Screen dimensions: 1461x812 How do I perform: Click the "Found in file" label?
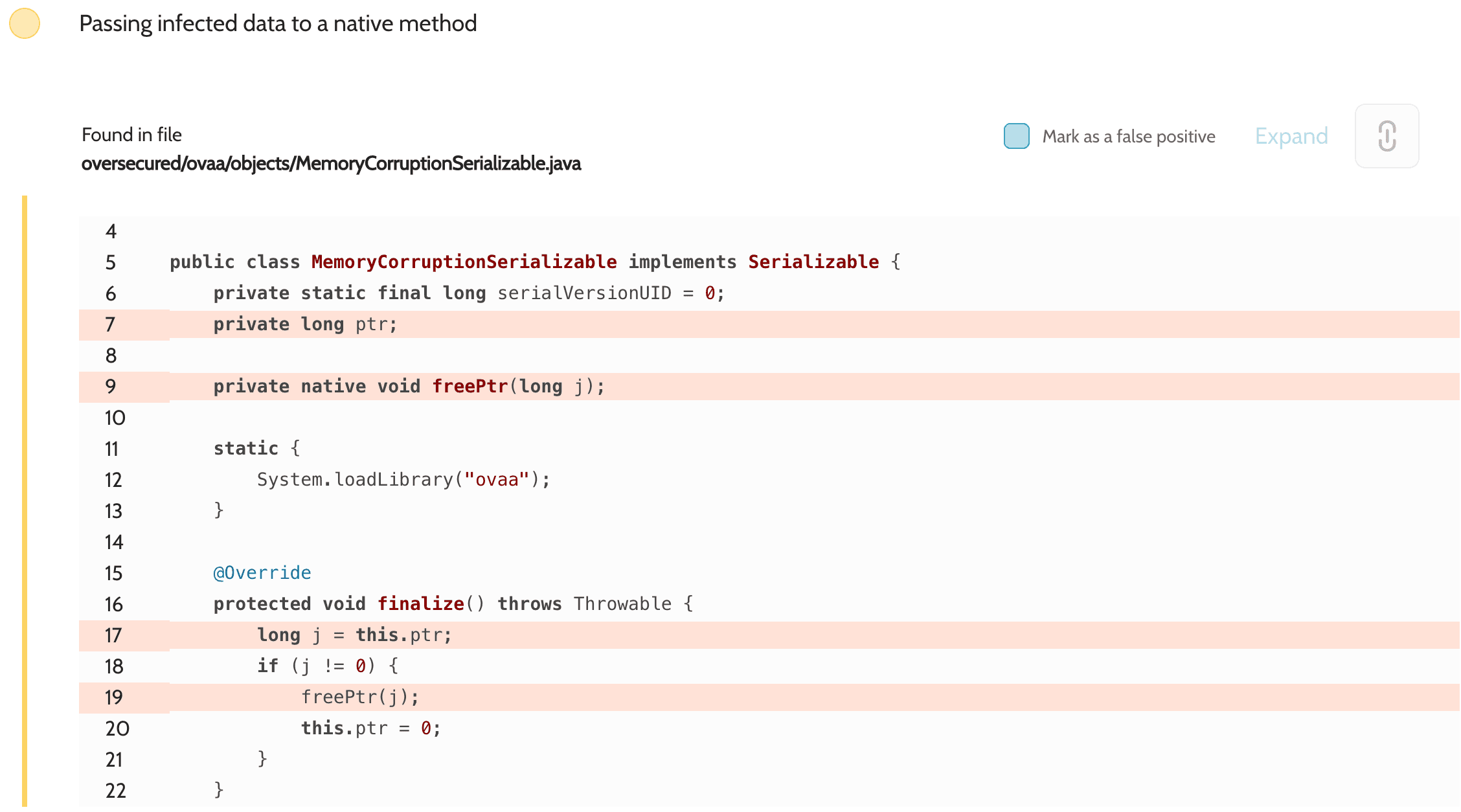(131, 135)
